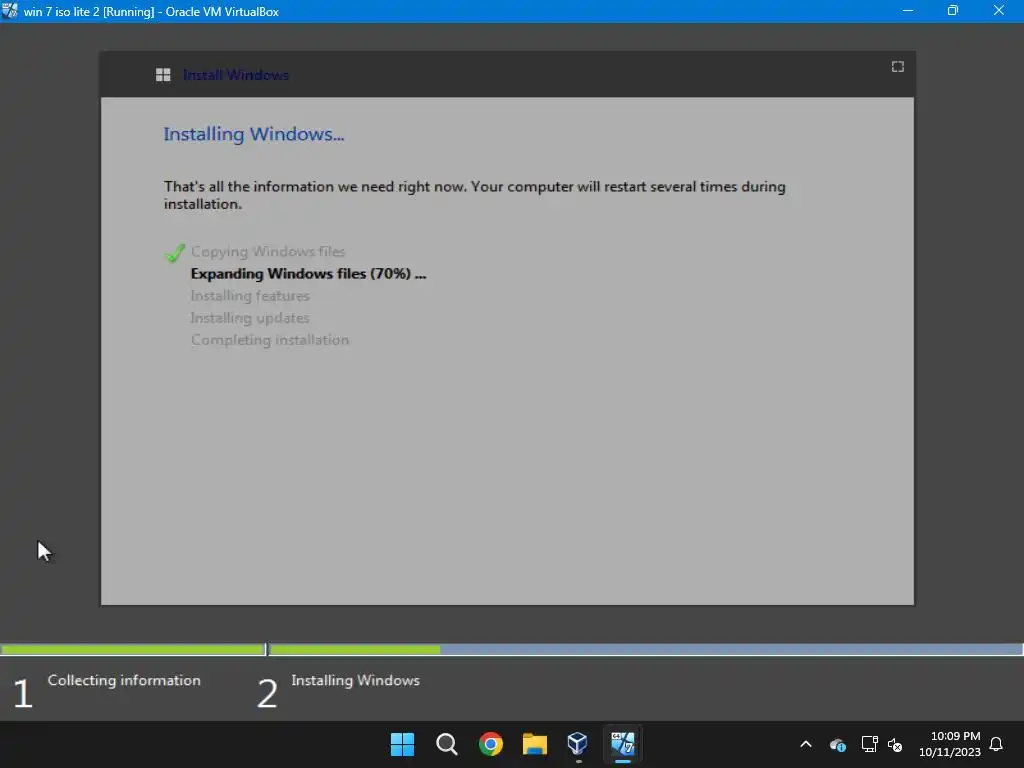Click the Installing Windows progress bar

coord(646,650)
